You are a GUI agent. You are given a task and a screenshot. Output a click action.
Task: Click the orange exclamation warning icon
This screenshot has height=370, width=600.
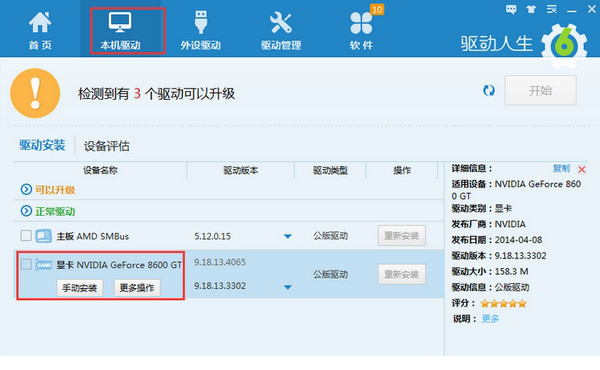35,93
